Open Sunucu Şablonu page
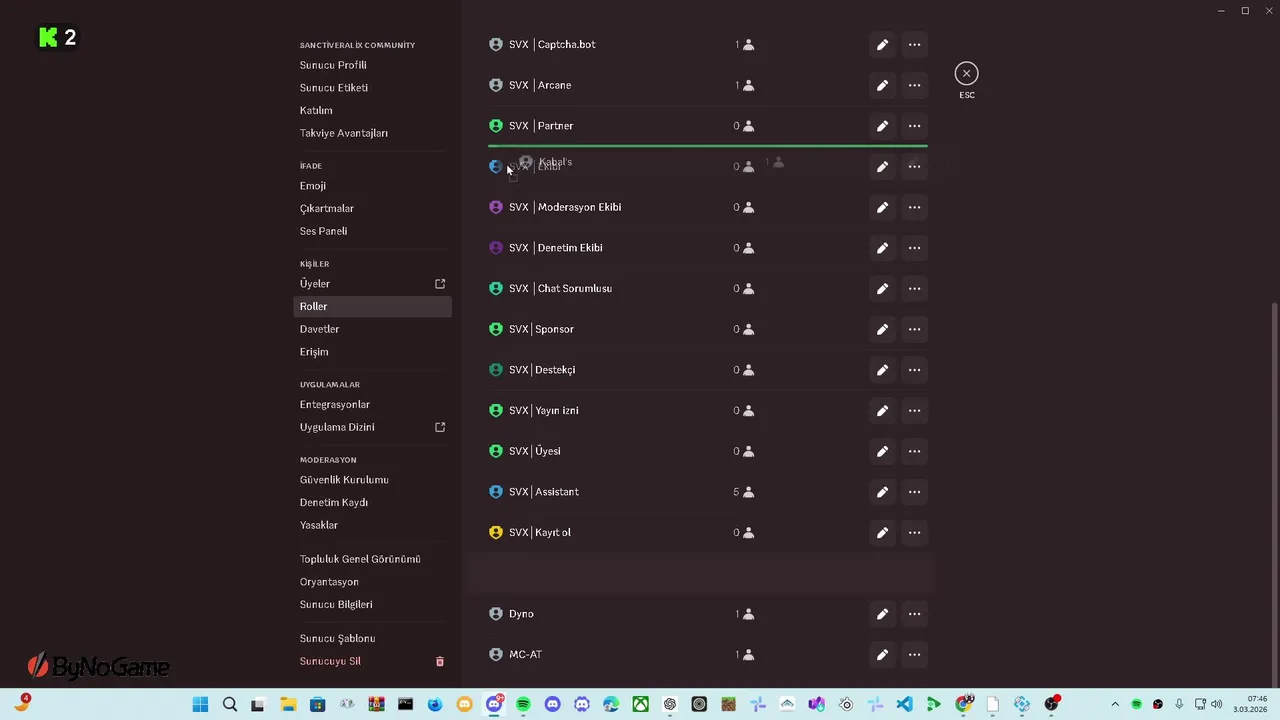1280x720 pixels. click(x=338, y=638)
